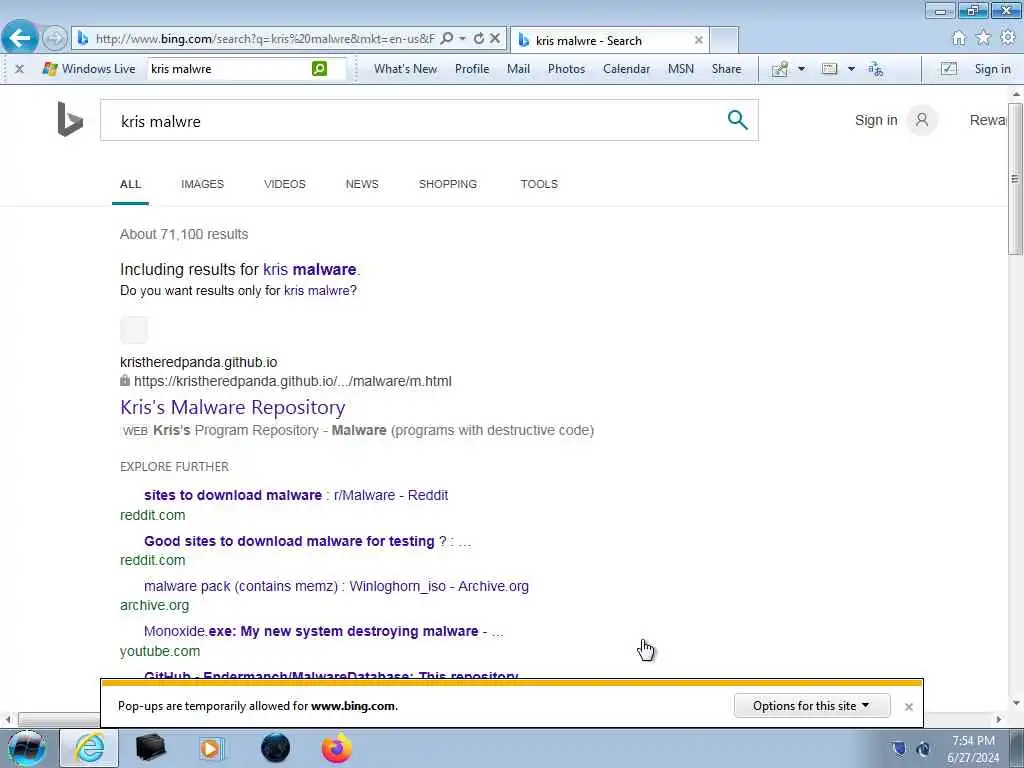Open the malware pack Archive.org link
The image size is (1024, 768).
pos(336,586)
